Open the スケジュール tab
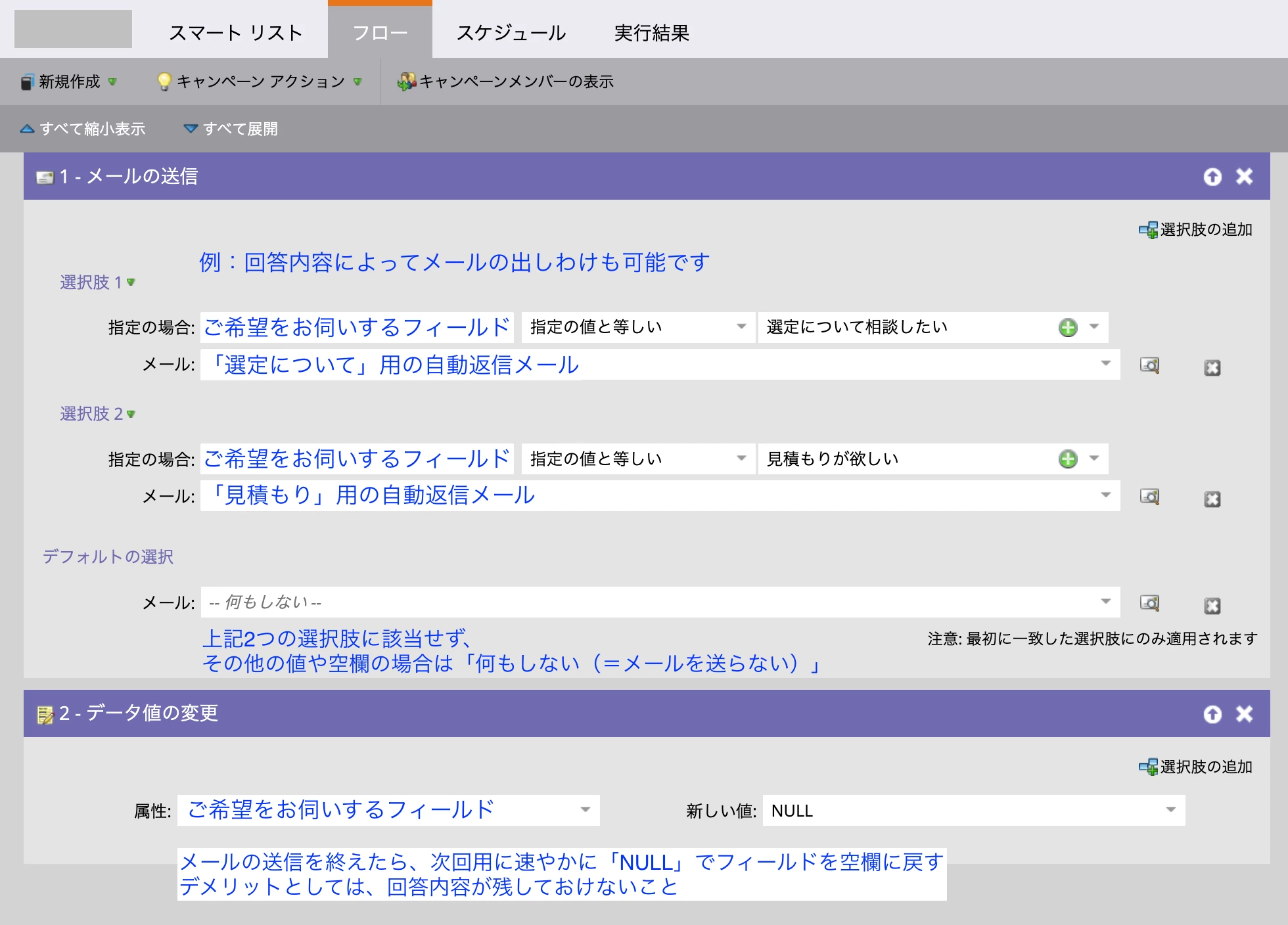The width and height of the screenshot is (1288, 925). pos(511,33)
